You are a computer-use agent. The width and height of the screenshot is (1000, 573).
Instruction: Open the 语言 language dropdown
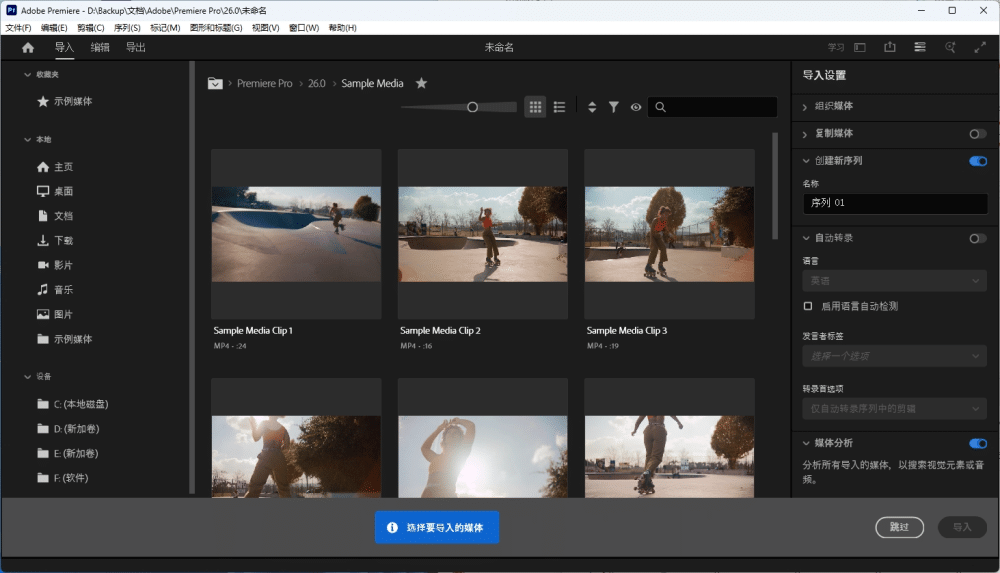[894, 281]
